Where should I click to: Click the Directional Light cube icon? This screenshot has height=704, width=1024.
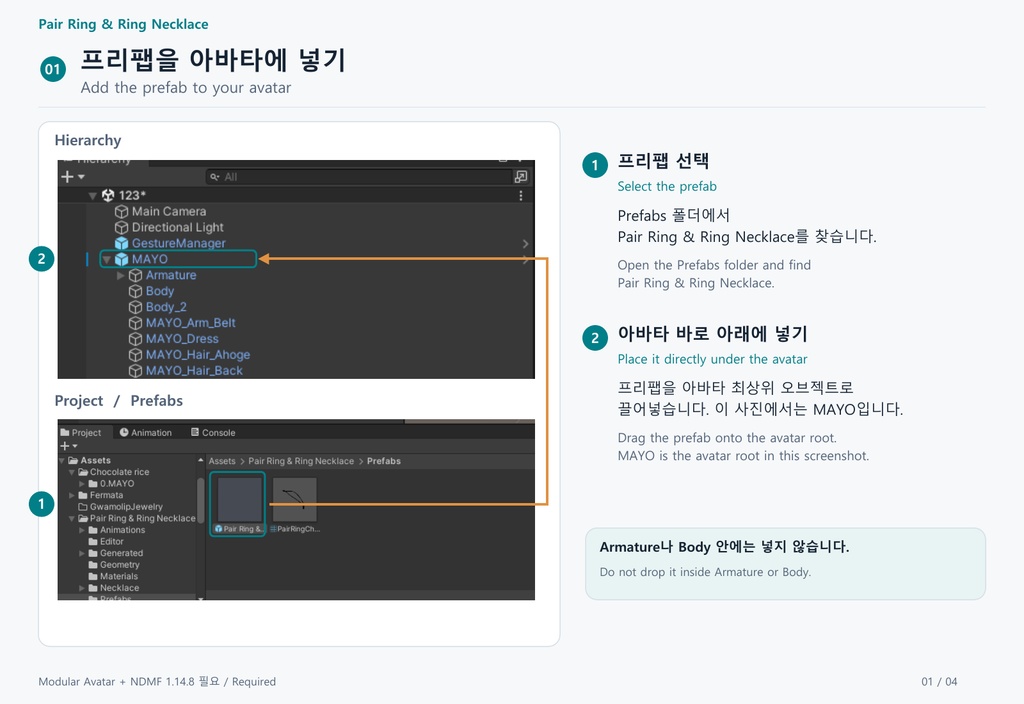121,227
